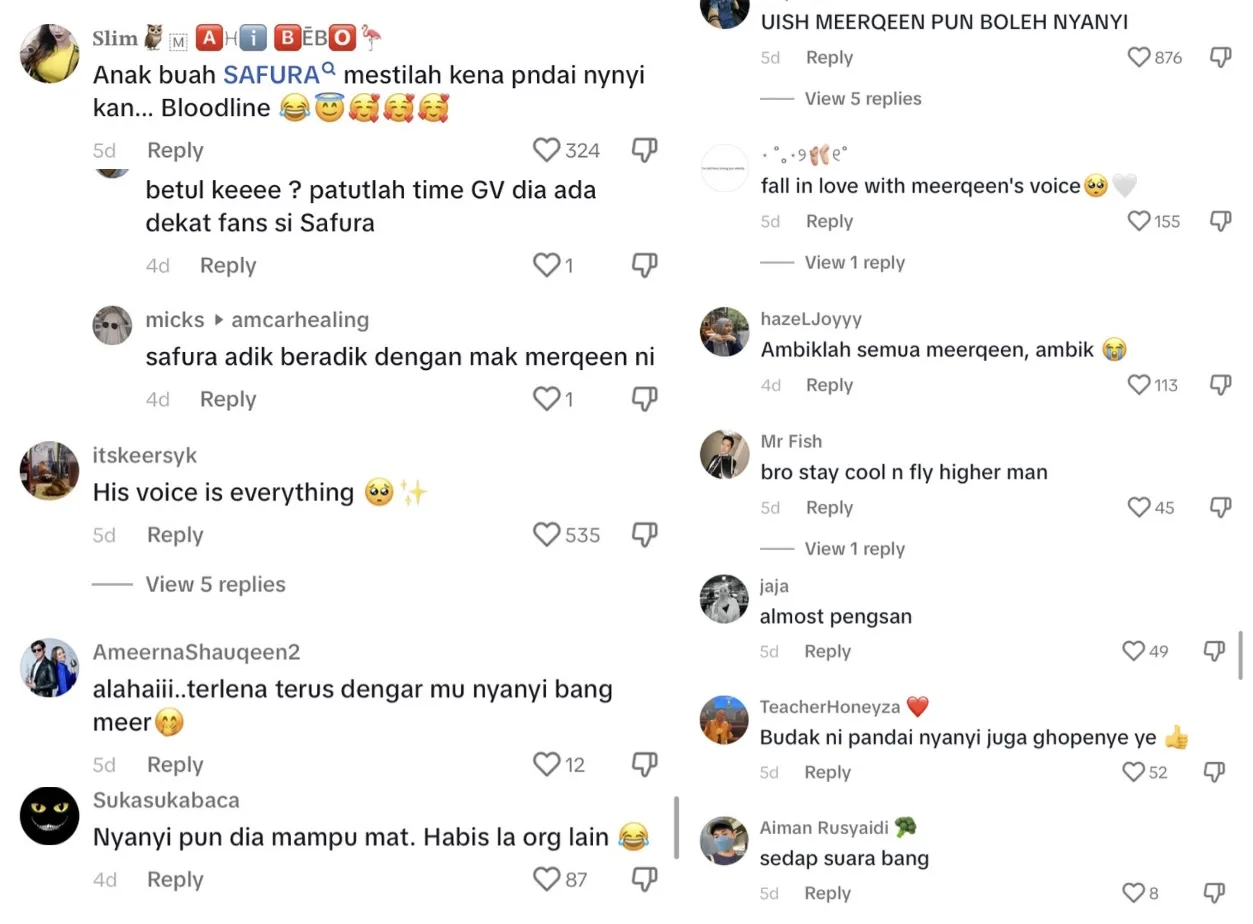
Task: Dislike Slim's comment about SAFURA bloodline
Action: click(645, 151)
